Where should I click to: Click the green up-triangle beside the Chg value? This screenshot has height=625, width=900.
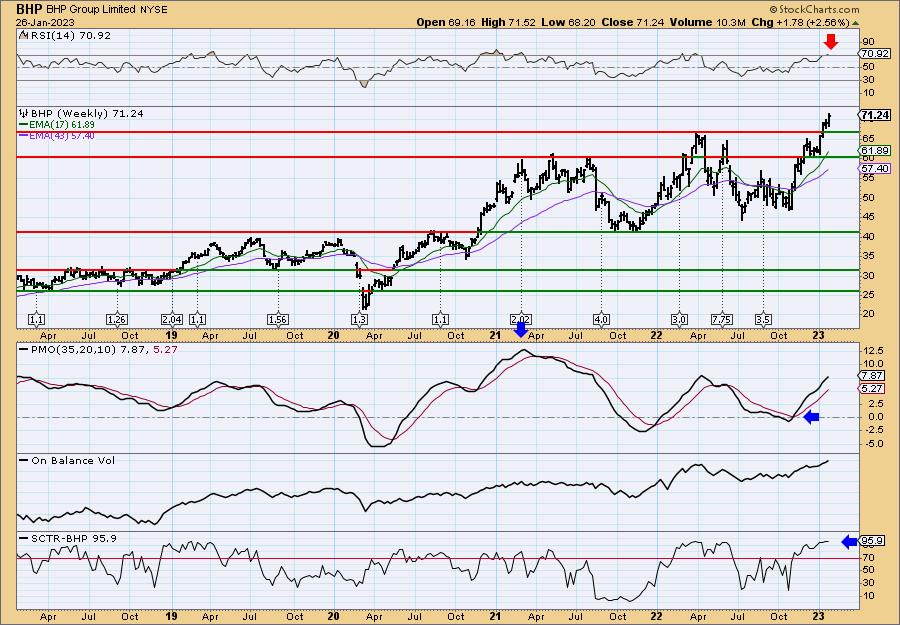[855, 23]
